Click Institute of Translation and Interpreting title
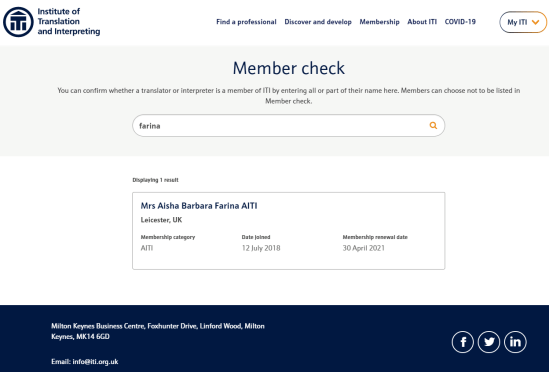549x372 pixels. (x=69, y=21)
